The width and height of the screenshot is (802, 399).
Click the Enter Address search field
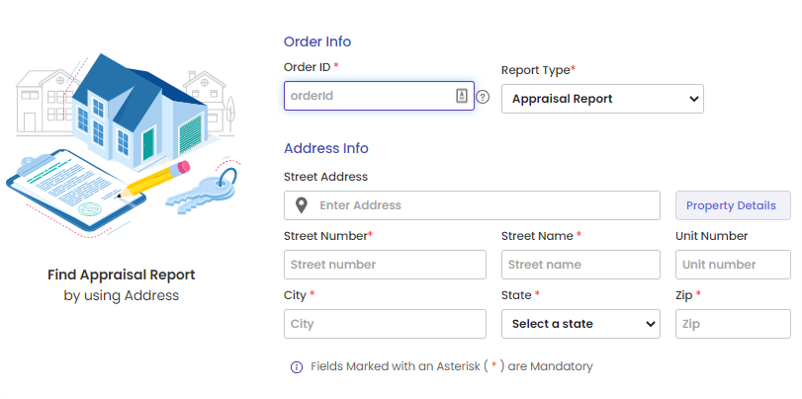(x=472, y=206)
